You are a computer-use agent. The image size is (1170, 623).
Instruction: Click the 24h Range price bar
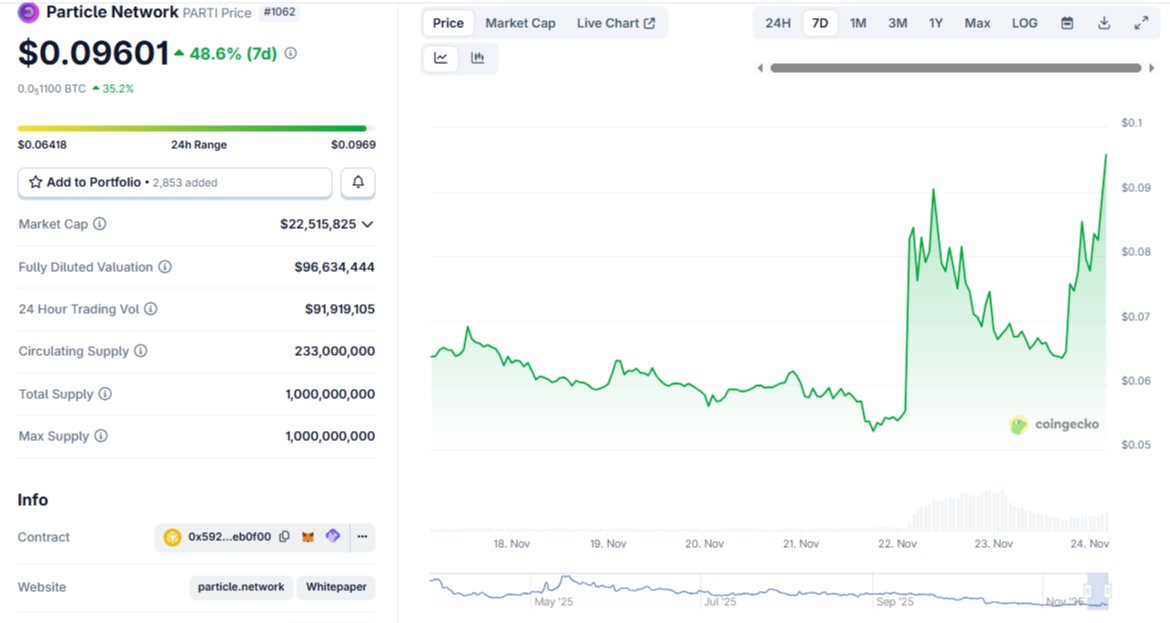(193, 128)
